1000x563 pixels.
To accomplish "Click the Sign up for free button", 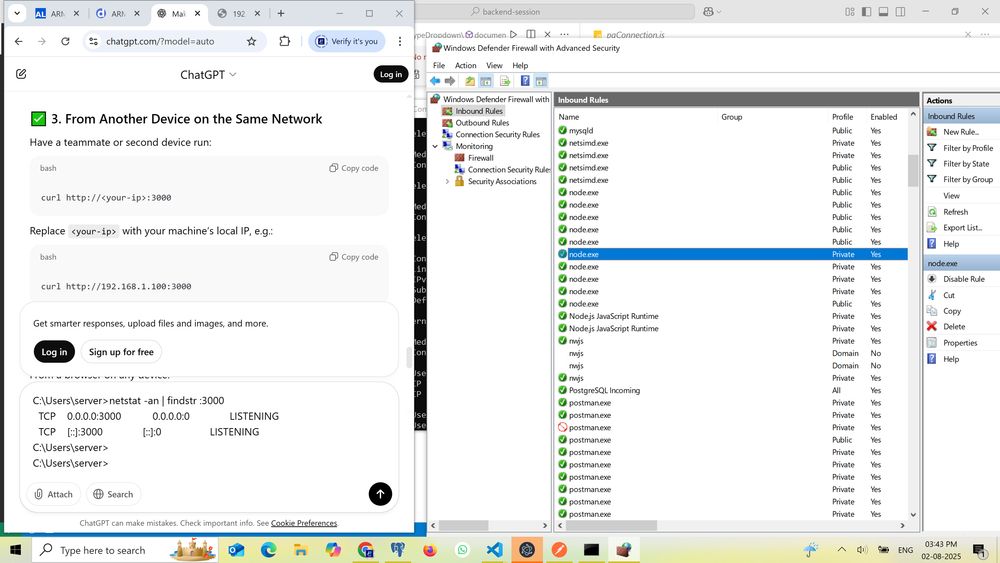I will [121, 352].
